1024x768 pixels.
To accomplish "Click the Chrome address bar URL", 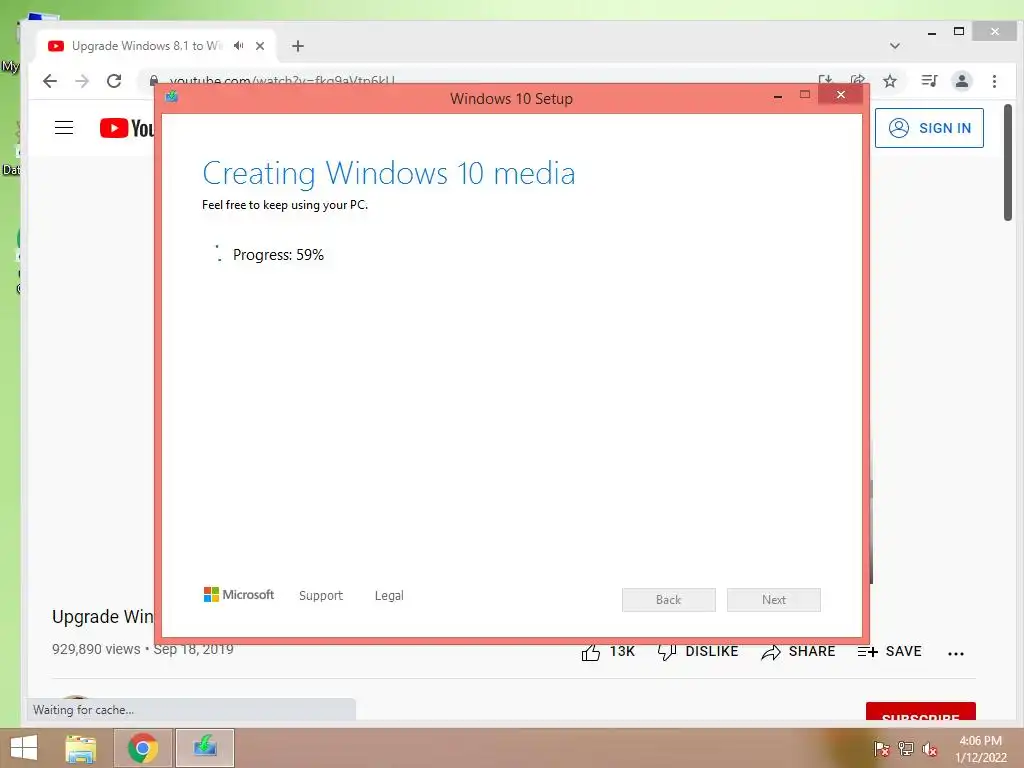I will pyautogui.click(x=282, y=80).
